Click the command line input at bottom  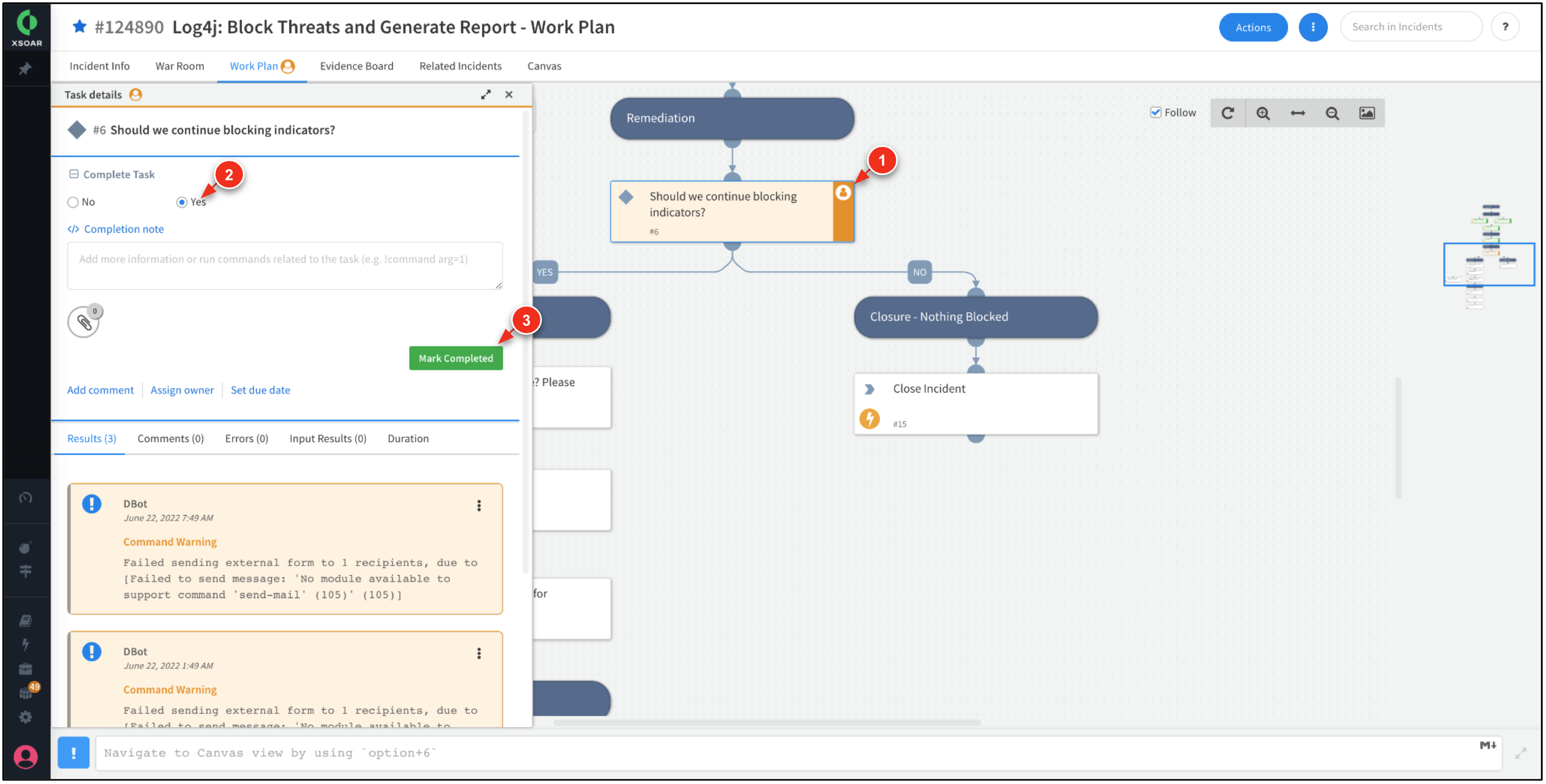798,753
